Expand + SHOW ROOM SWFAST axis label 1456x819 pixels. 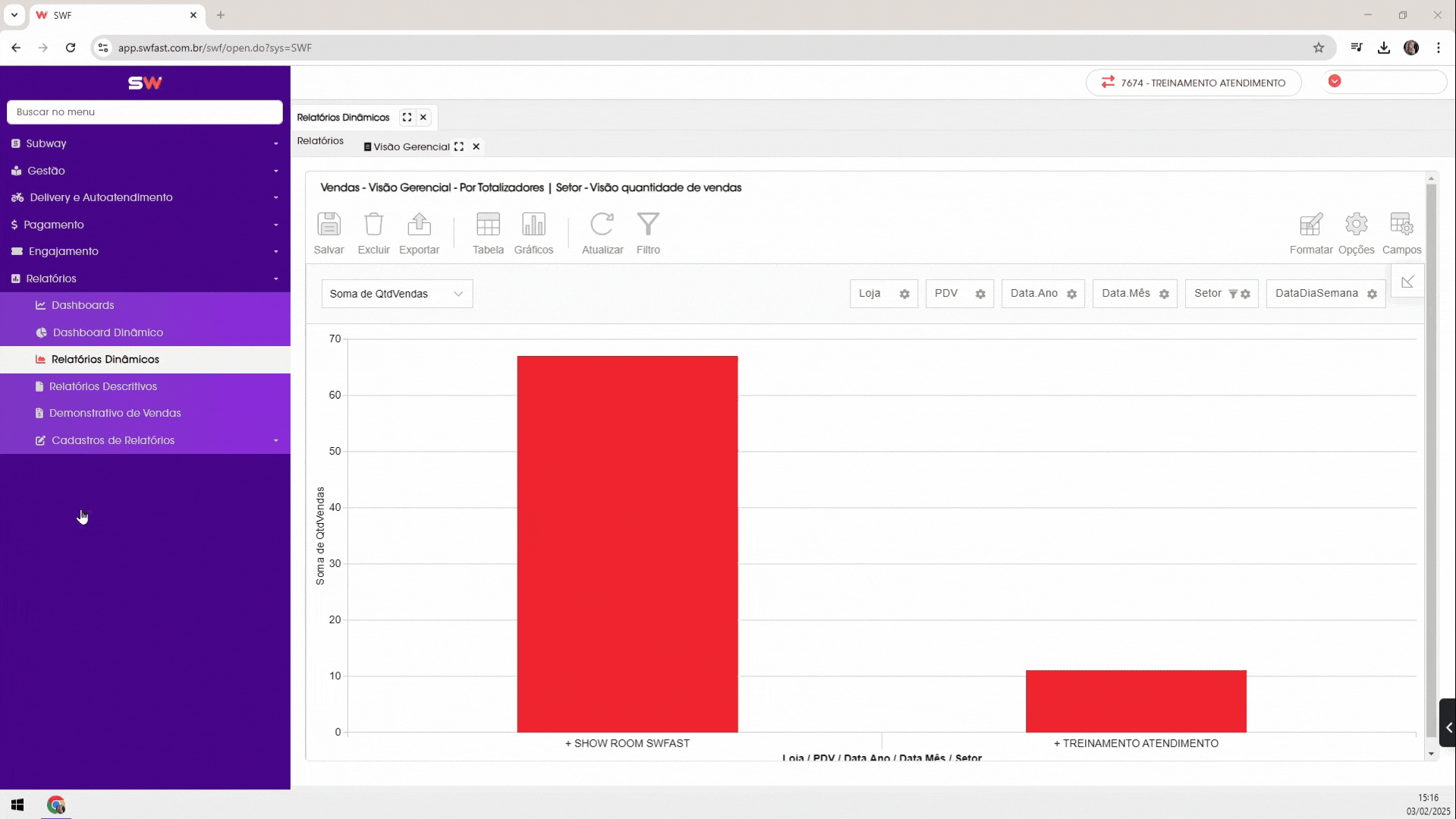[x=627, y=744]
